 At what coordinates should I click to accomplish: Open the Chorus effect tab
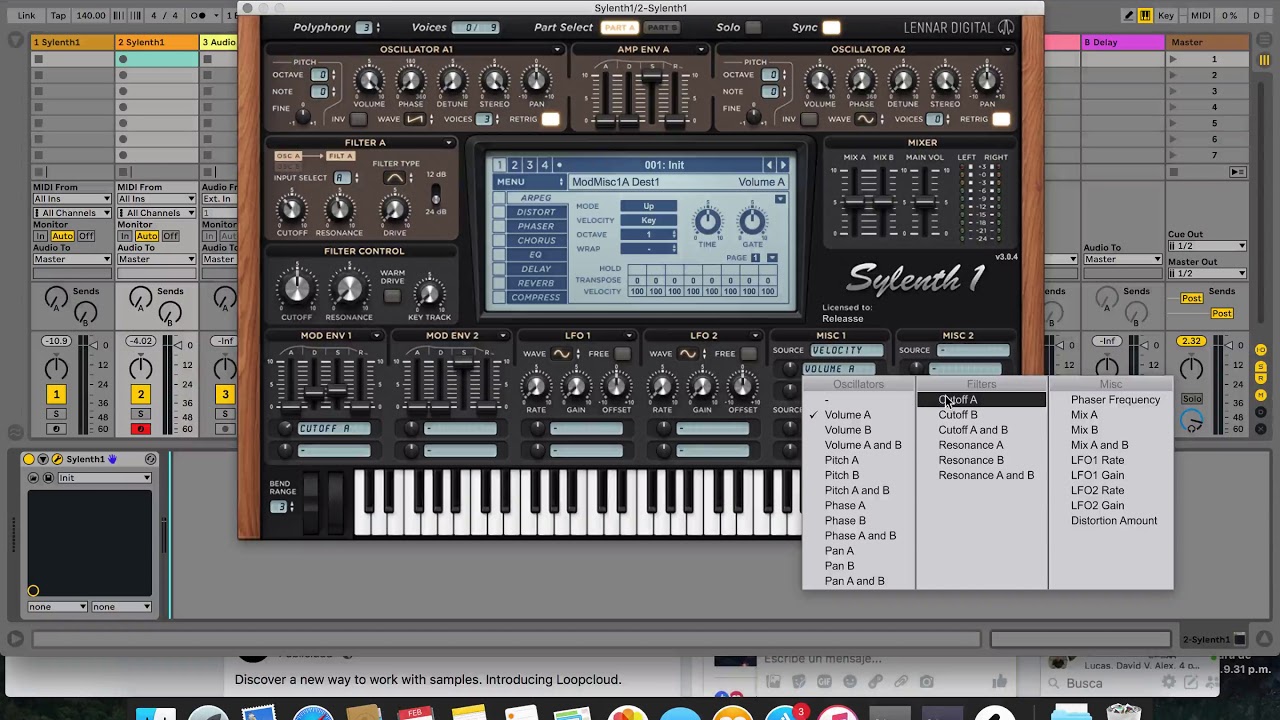click(x=536, y=240)
